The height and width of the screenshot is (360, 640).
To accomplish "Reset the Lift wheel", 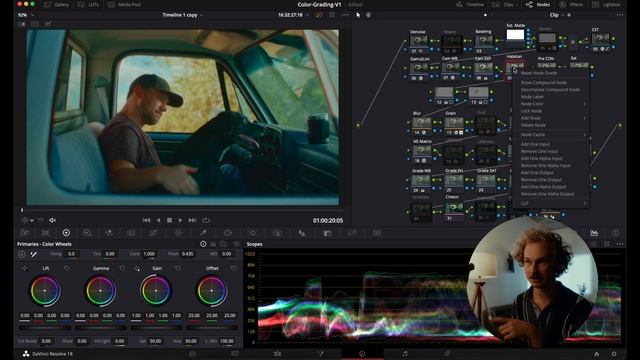I will (x=67, y=268).
